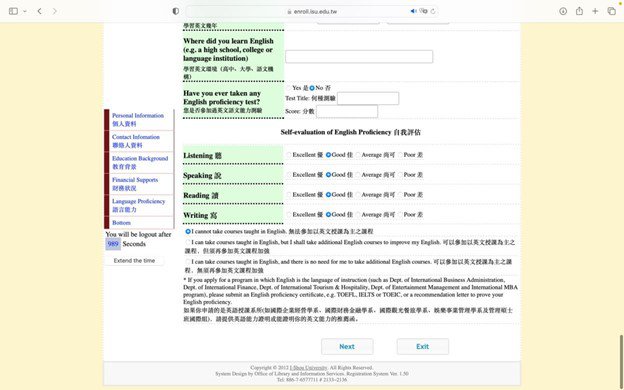Image resolution: width=624 pixels, height=390 pixels.
Task: Select Yes for English proficiency test
Action: pos(289,88)
